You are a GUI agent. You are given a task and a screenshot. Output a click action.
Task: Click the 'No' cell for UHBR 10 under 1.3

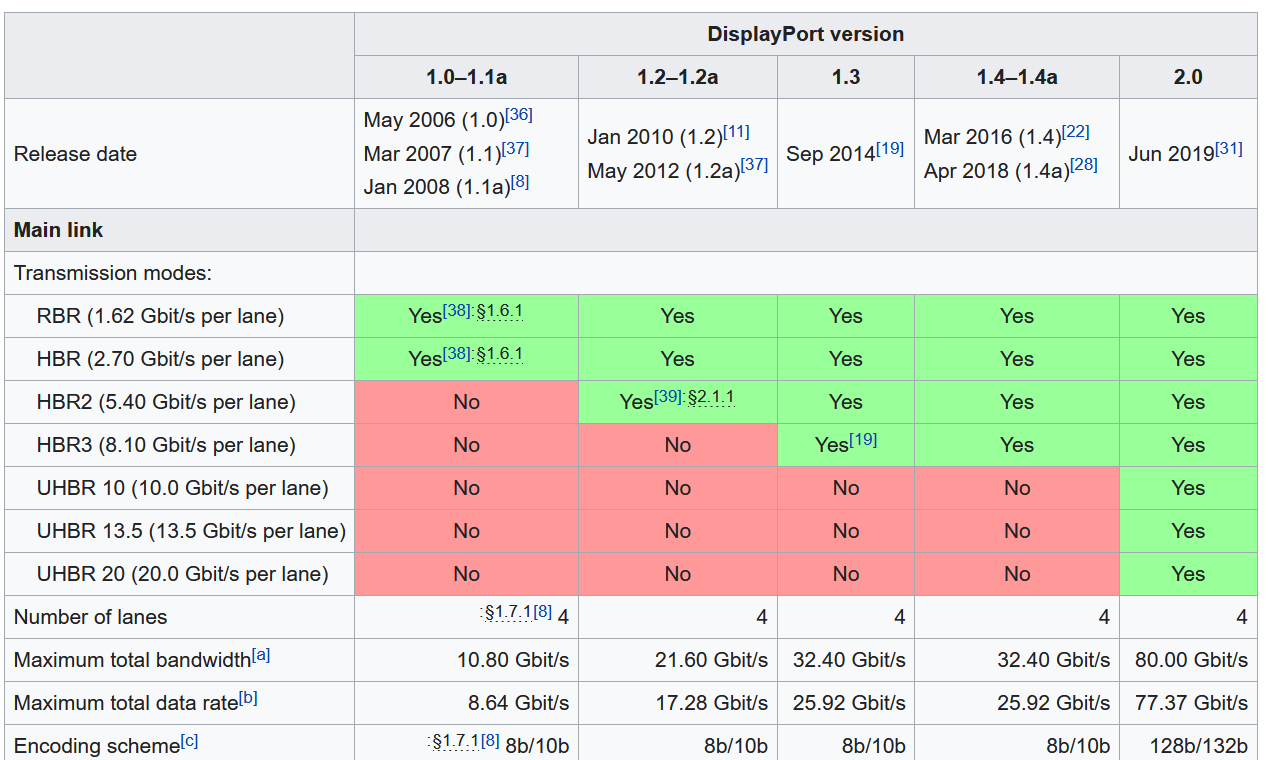click(x=846, y=488)
